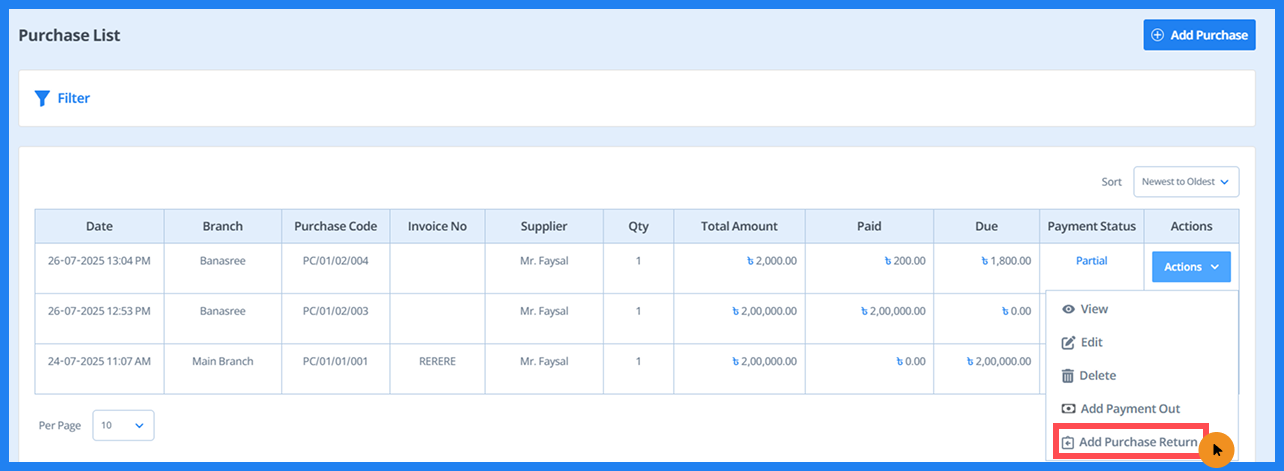Click the money icon for Add Payment Out

(1068, 409)
